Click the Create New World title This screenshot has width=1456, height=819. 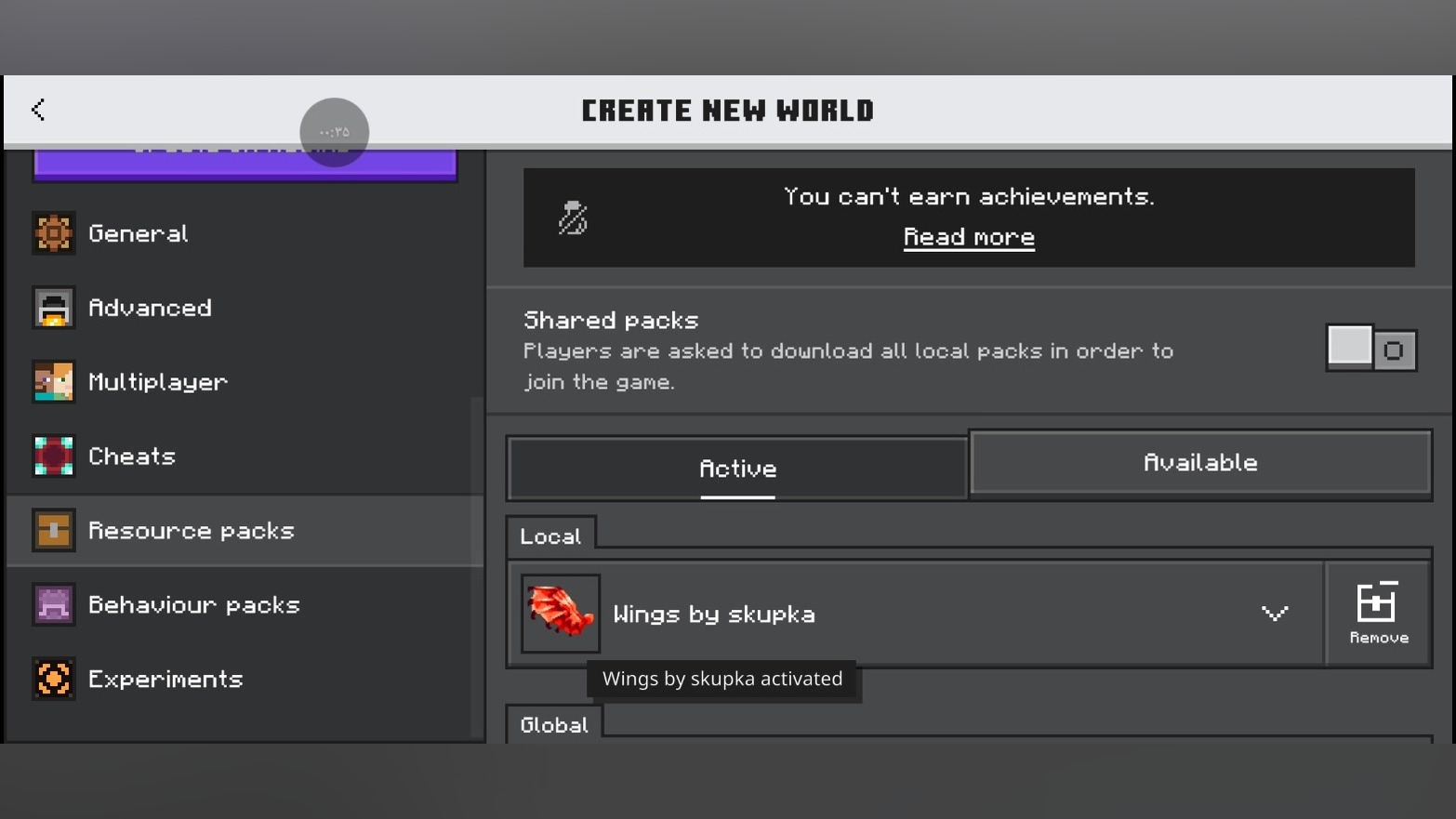pyautogui.click(x=728, y=111)
